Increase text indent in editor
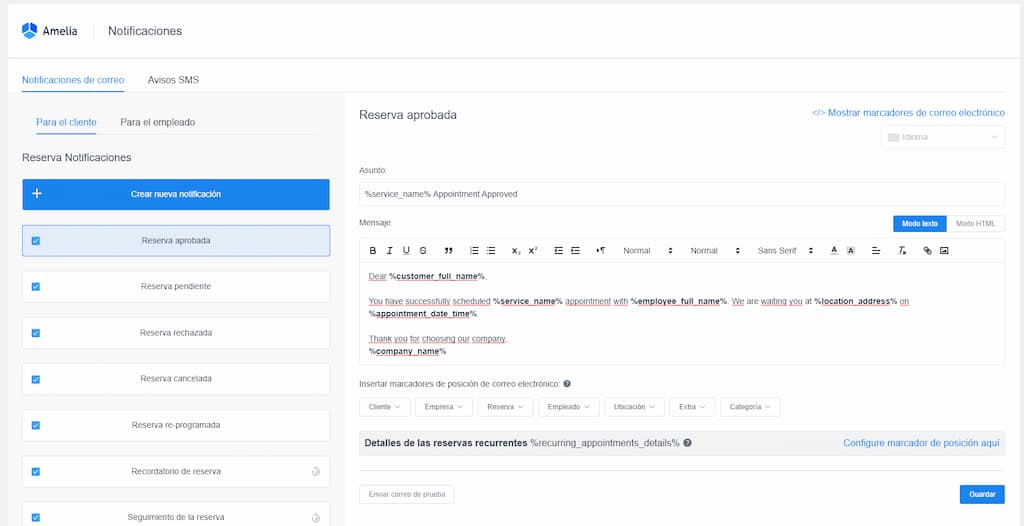Screen dimensions: 1024x526 (x=575, y=250)
